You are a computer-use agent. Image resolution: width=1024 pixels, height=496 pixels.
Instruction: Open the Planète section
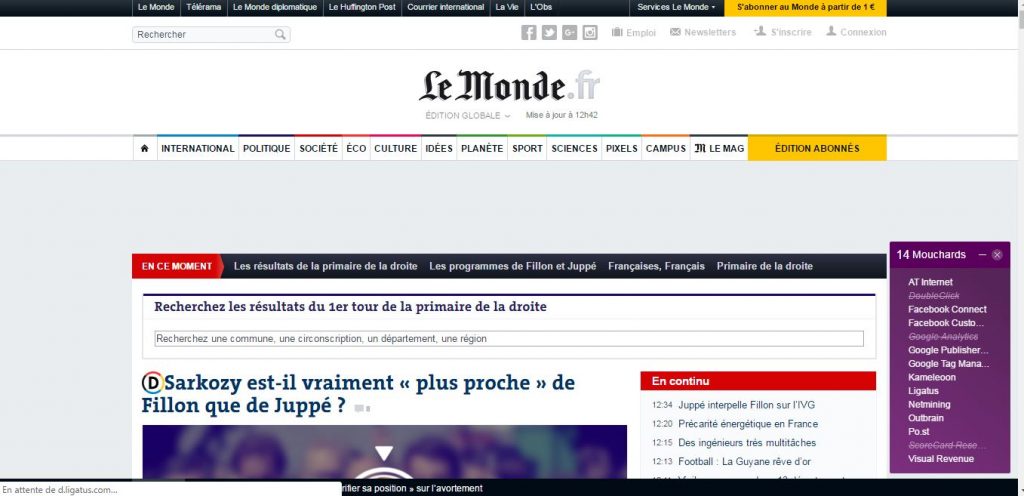coord(482,149)
